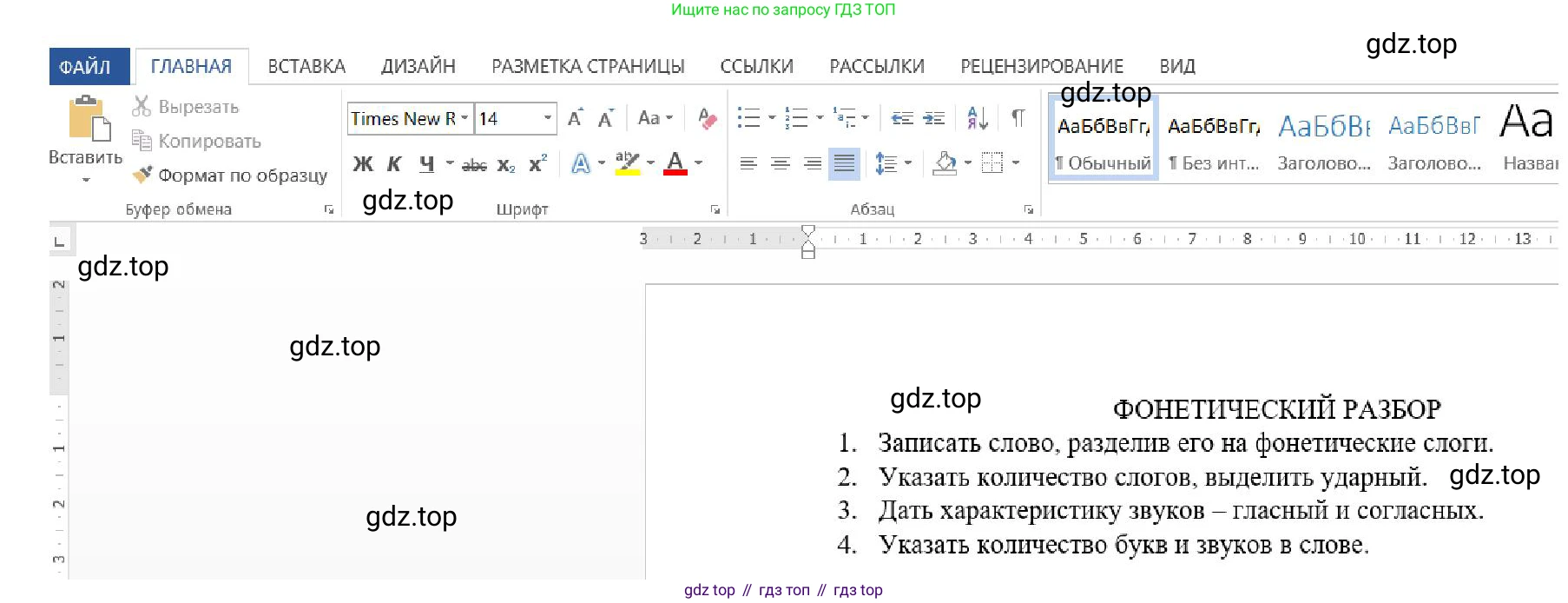Switch to ССЫЛКИ tab
The width and height of the screenshot is (1568, 603).
[756, 66]
